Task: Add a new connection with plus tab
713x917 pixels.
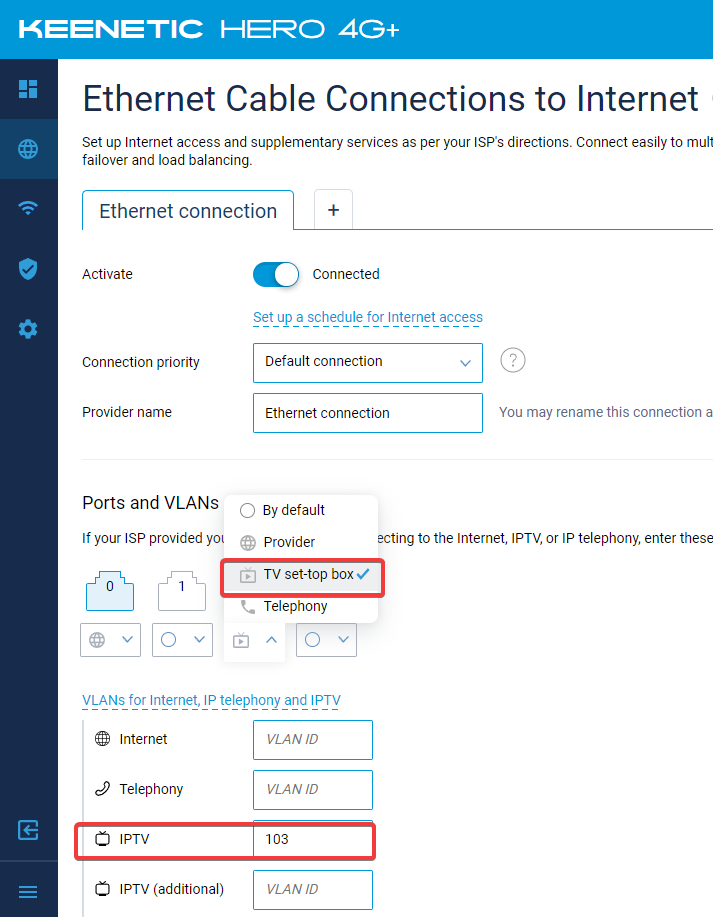Action: (x=333, y=210)
